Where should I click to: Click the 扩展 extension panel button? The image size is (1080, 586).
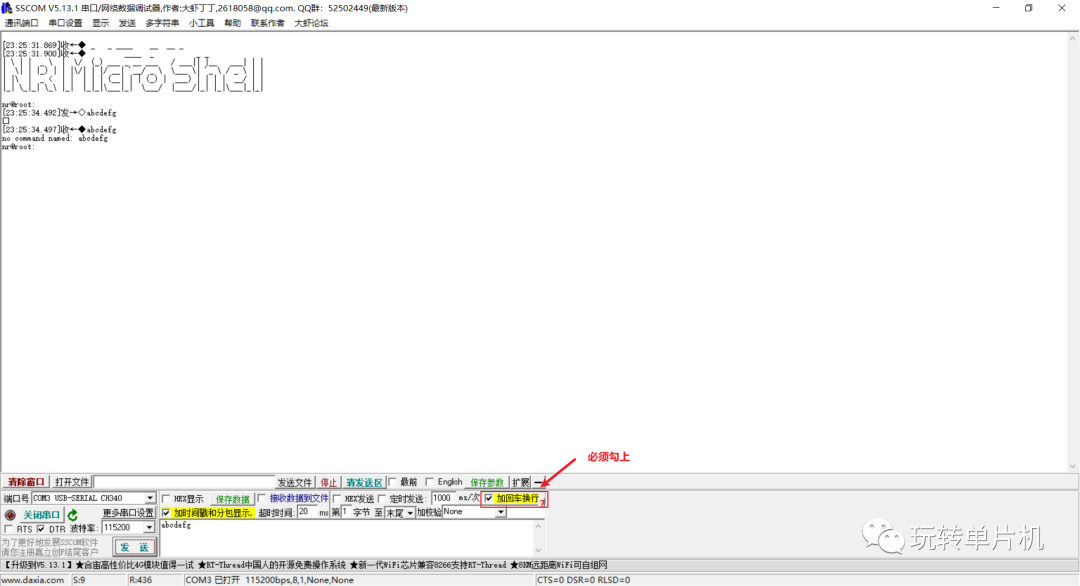coord(521,482)
